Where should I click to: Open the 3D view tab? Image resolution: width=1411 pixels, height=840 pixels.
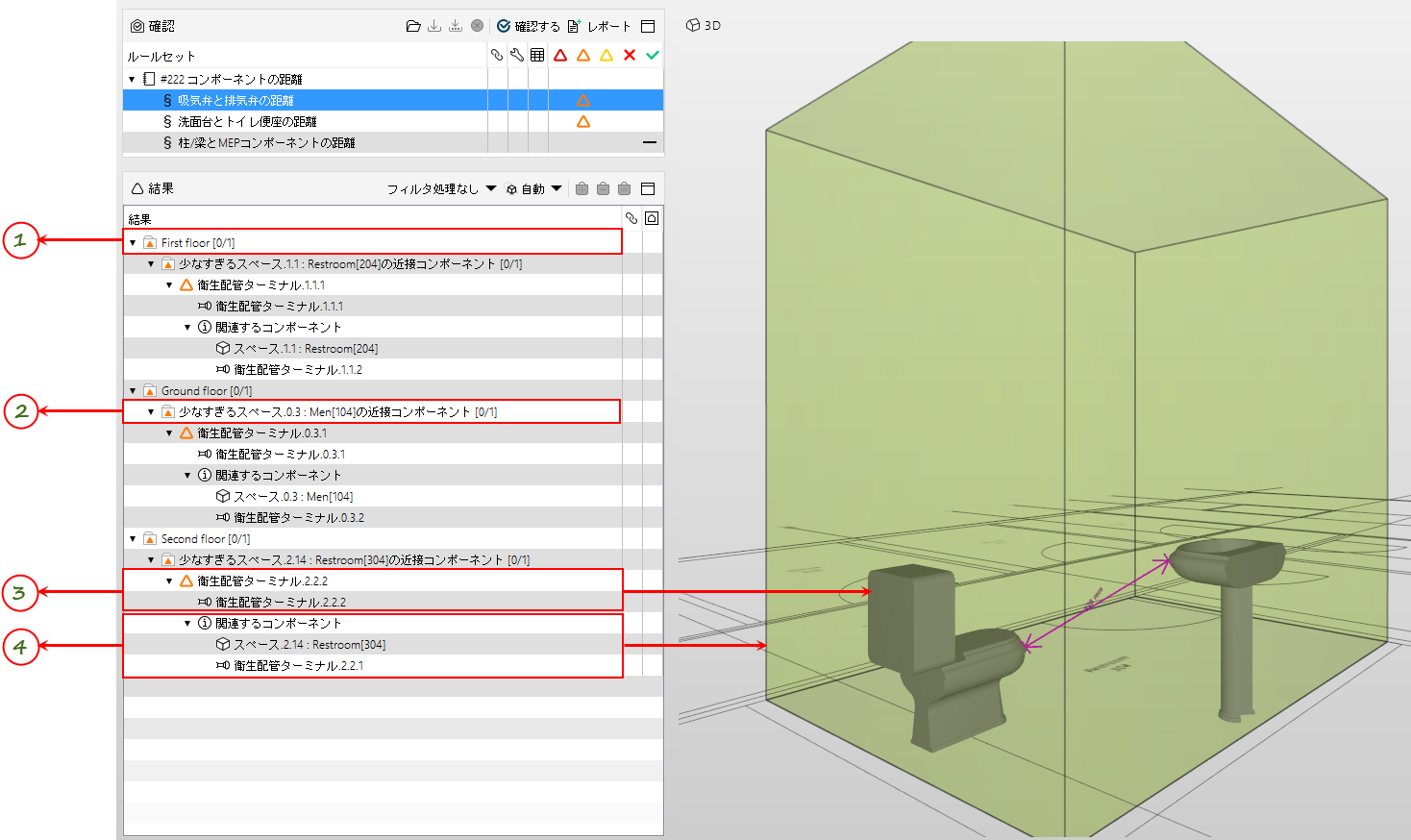(x=704, y=25)
